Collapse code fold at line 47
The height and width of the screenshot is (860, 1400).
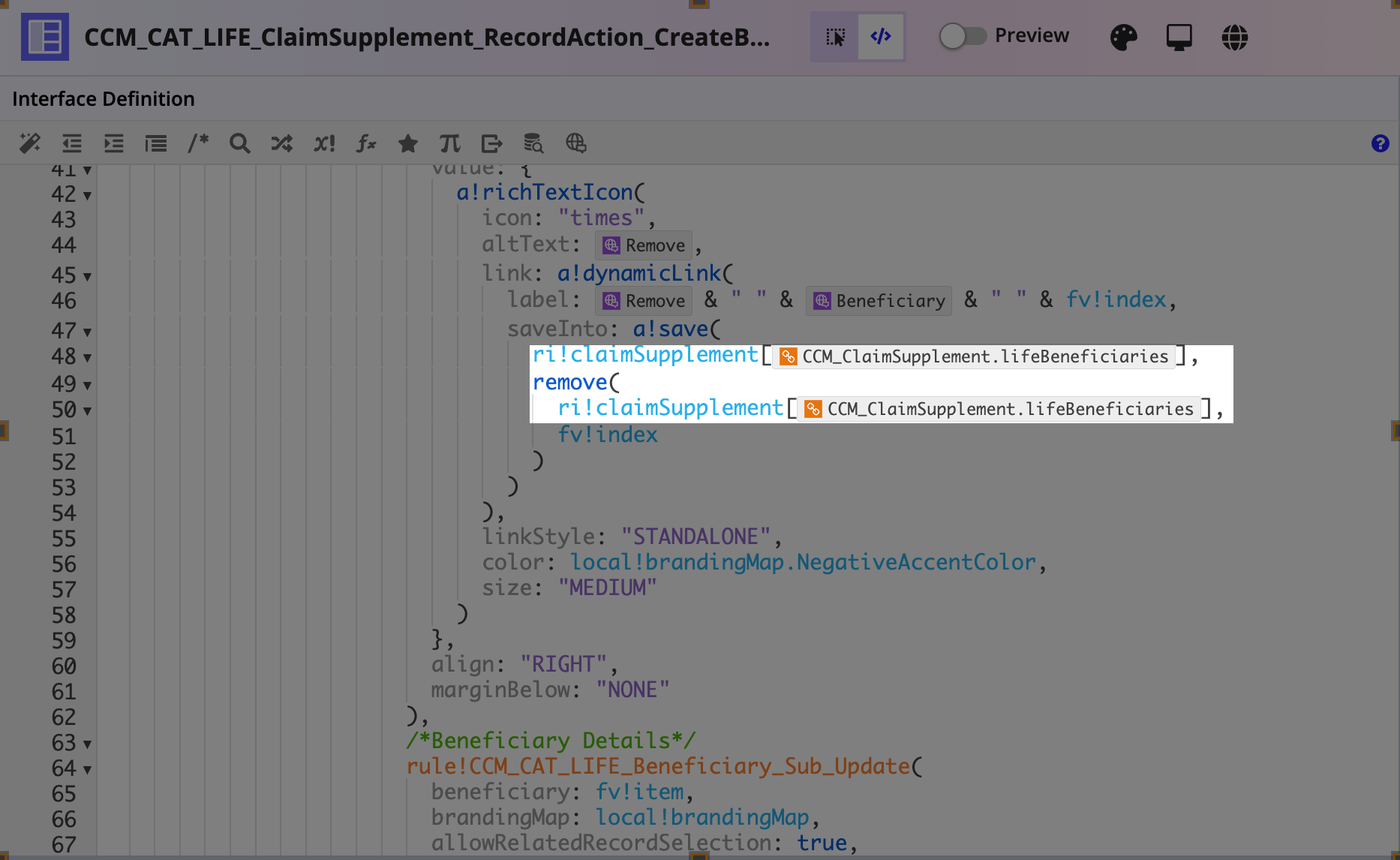tap(88, 332)
